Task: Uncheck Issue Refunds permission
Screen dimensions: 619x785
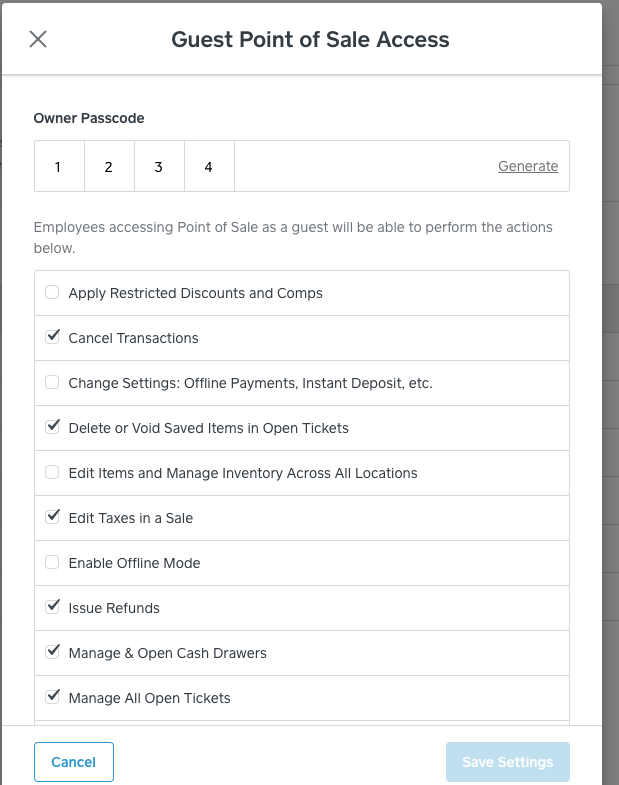Action: [x=52, y=607]
